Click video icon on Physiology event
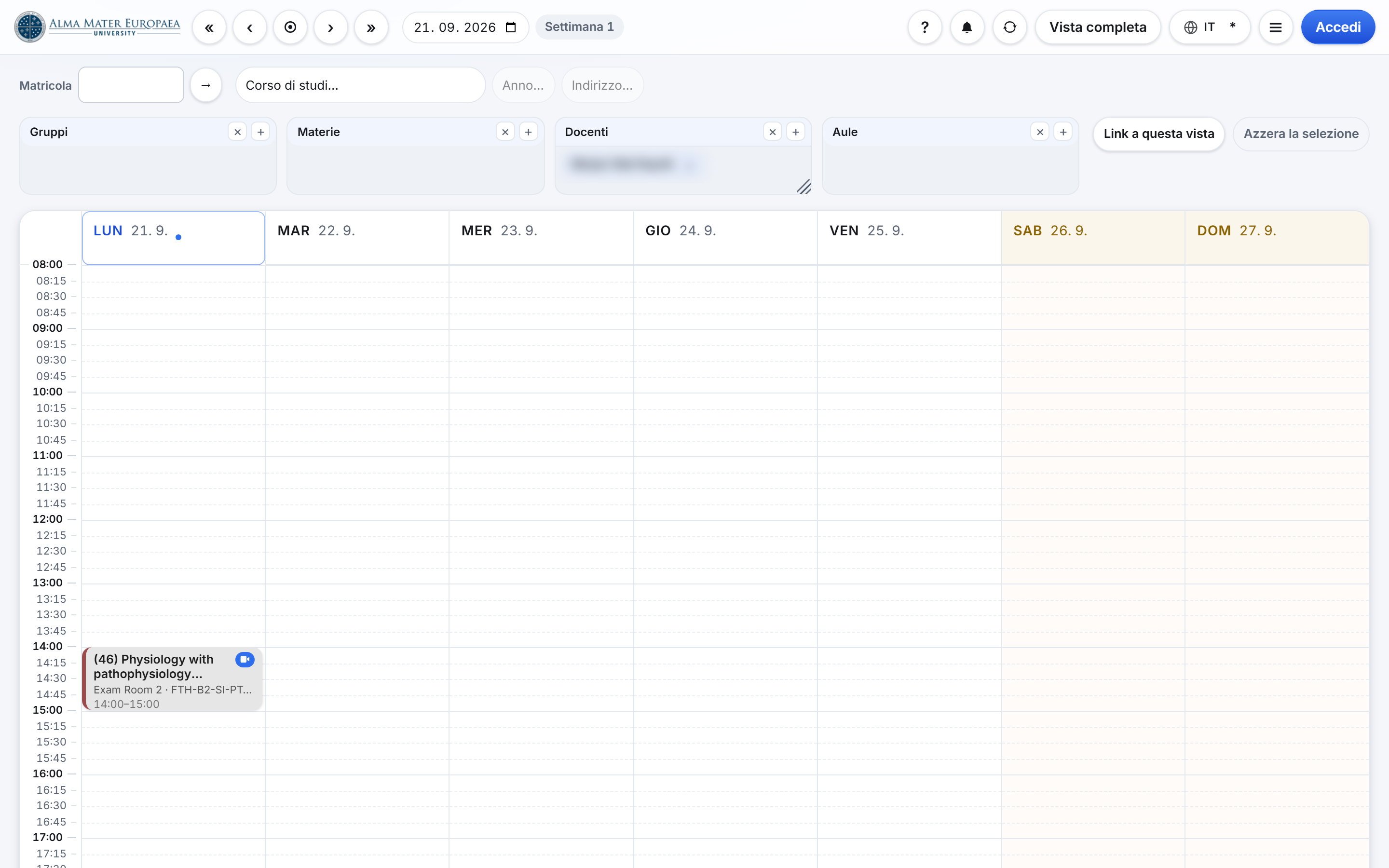Image resolution: width=1389 pixels, height=868 pixels. [245, 659]
